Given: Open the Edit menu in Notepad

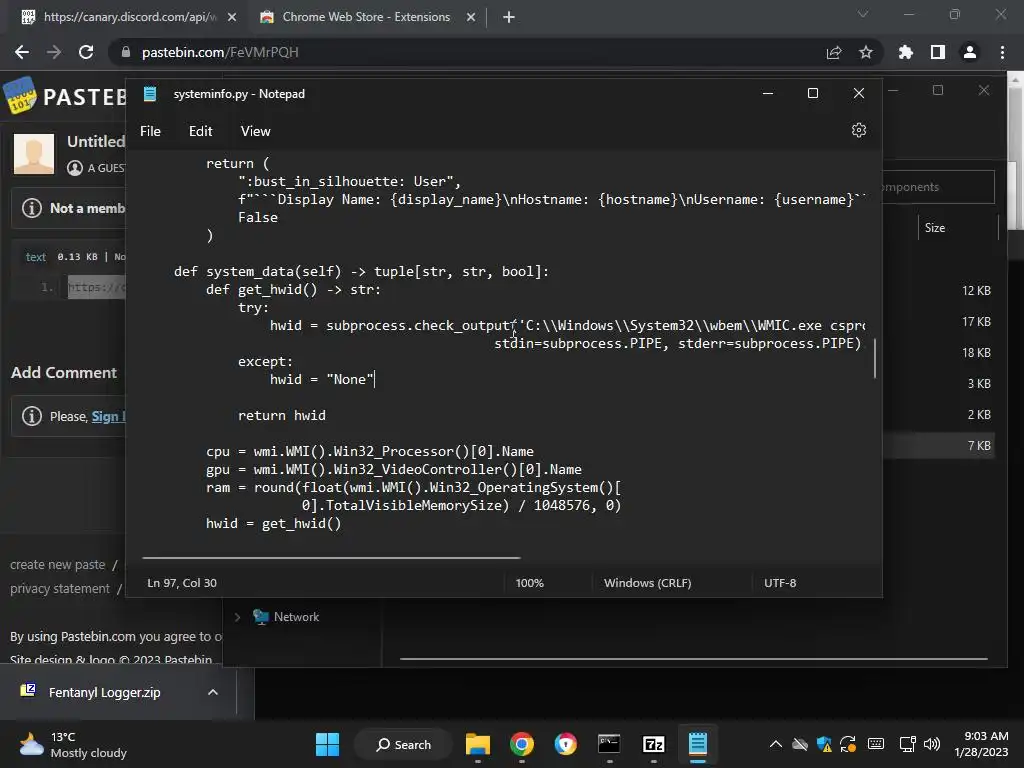Looking at the screenshot, I should (x=200, y=131).
